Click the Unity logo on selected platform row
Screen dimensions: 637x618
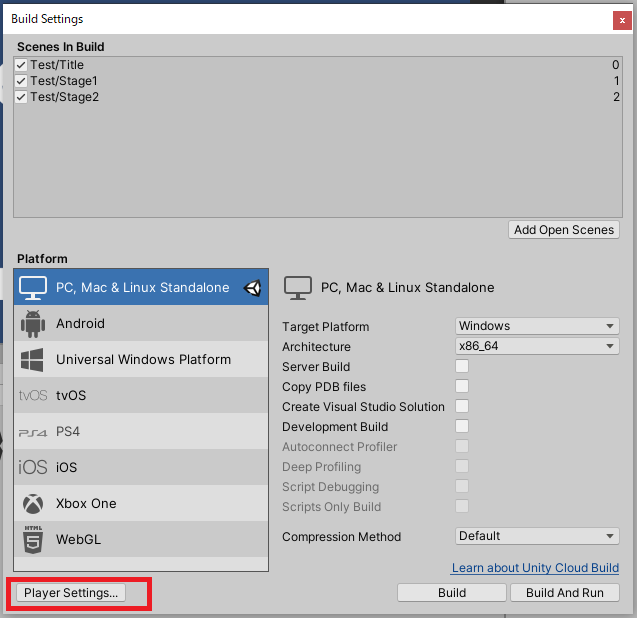252,288
